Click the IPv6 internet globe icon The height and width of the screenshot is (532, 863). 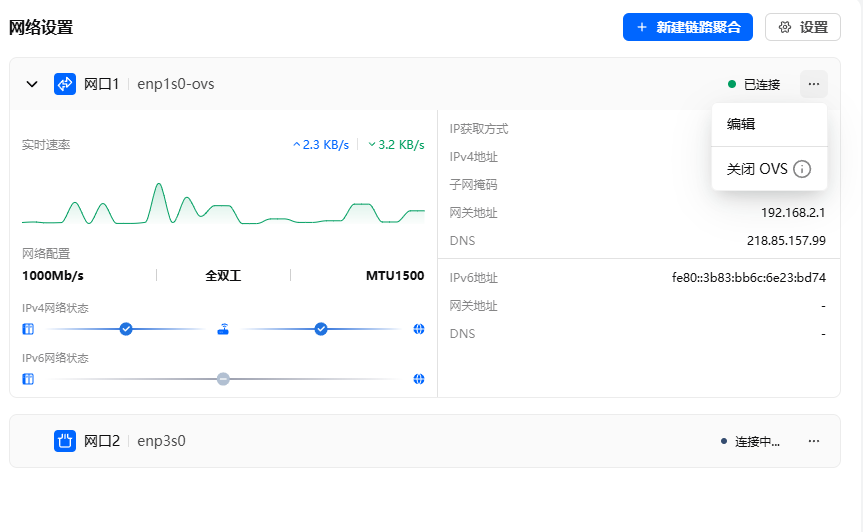[x=419, y=379]
